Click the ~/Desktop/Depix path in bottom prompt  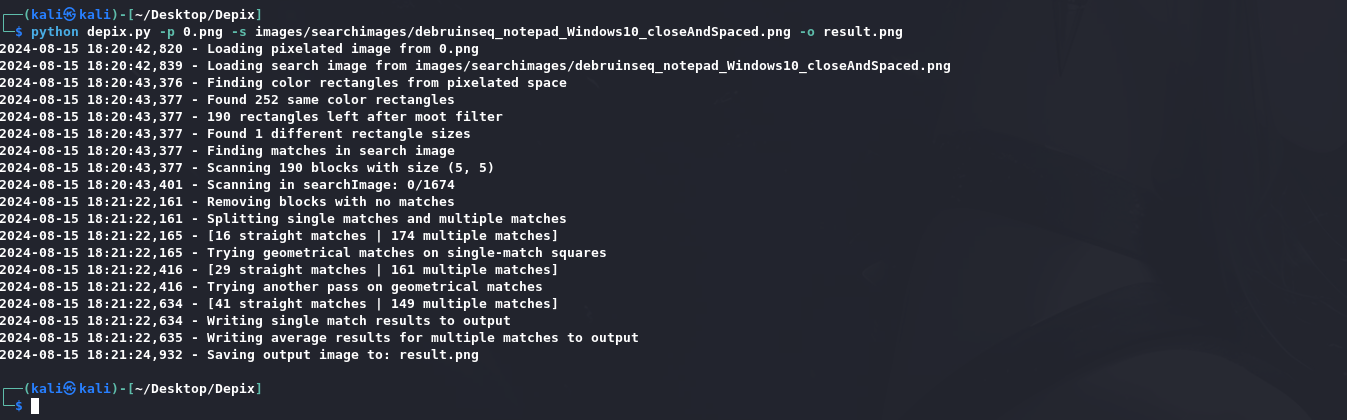coord(194,388)
